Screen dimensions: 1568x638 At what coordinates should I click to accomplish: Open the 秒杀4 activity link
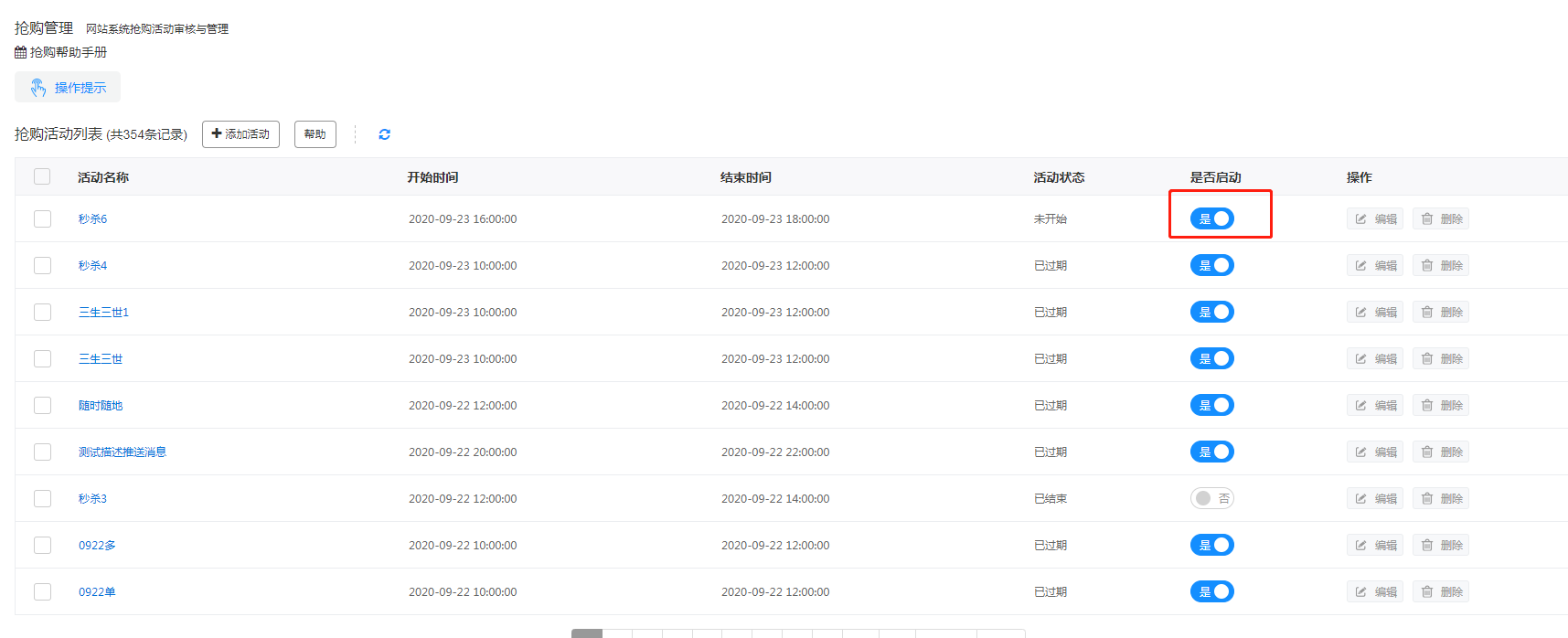92,266
